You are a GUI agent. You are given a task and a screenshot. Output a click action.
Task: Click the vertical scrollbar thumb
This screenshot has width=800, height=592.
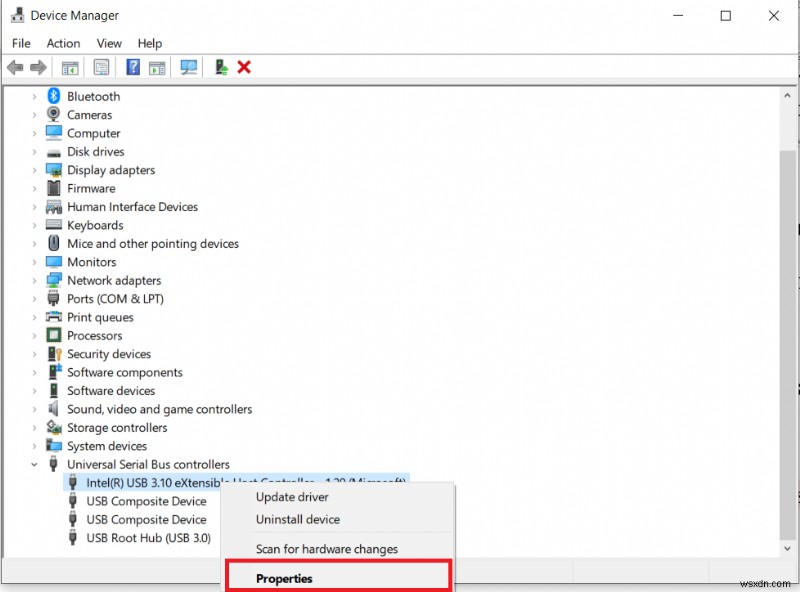pos(787,344)
